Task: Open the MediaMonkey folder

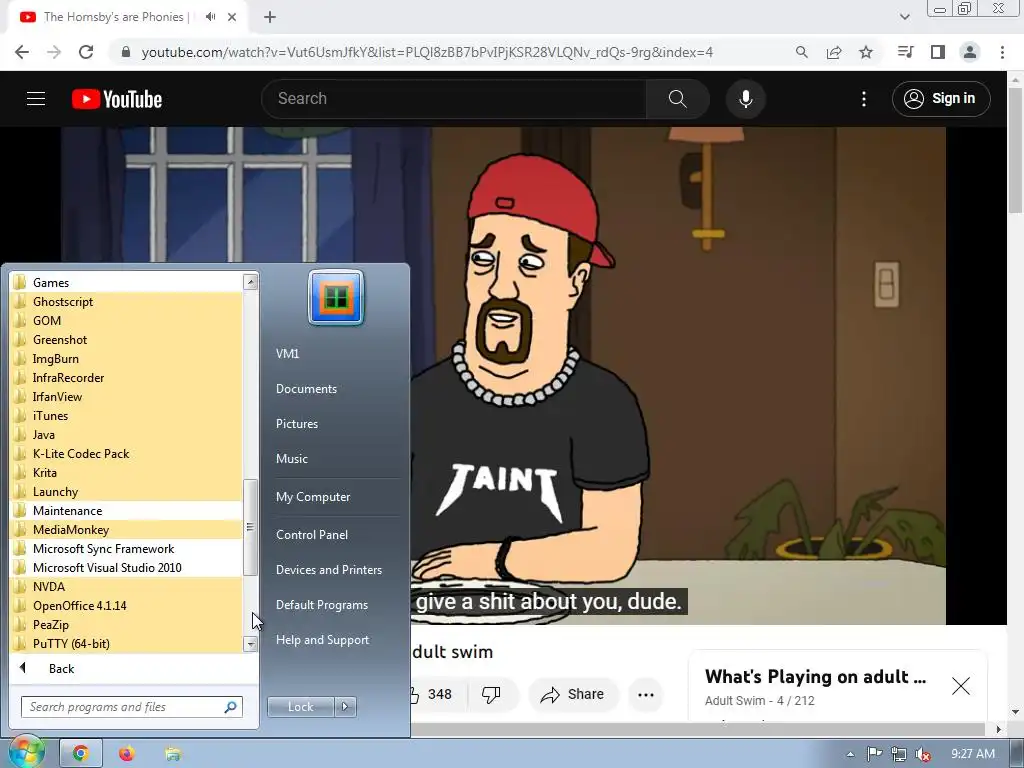Action: tap(127, 530)
